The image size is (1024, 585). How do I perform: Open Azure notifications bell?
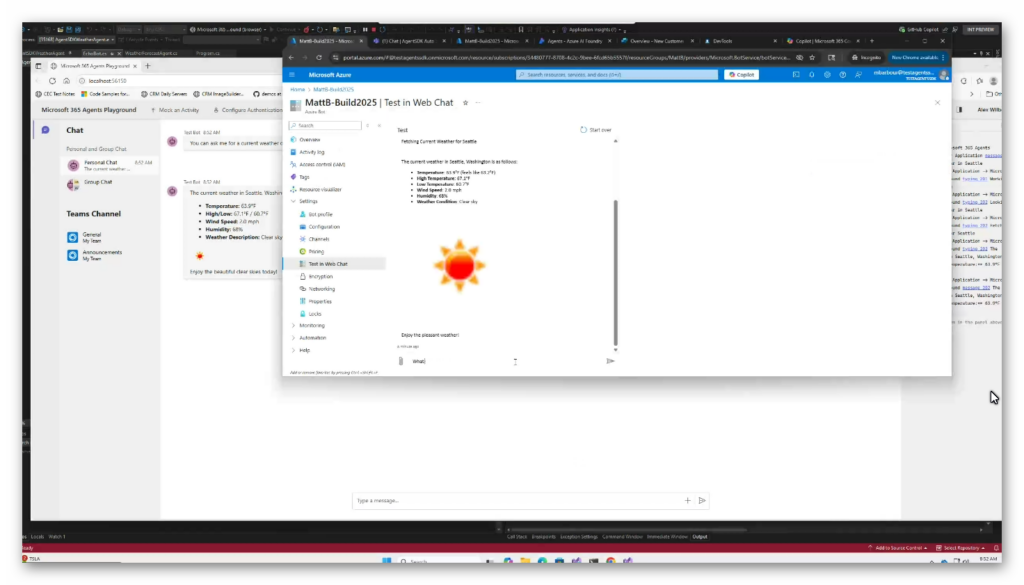pos(812,74)
